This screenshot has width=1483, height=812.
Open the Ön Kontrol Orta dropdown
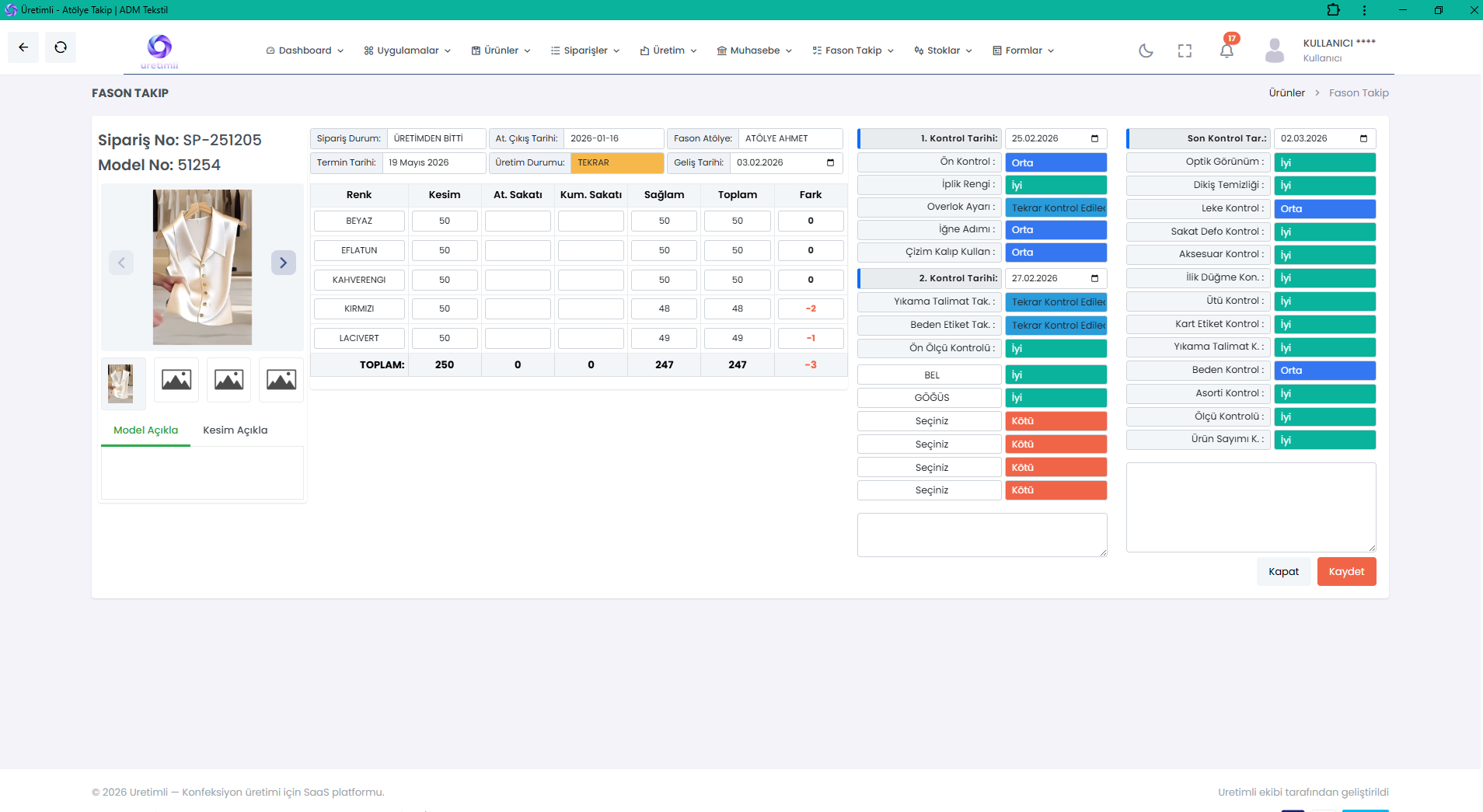pyautogui.click(x=1056, y=162)
